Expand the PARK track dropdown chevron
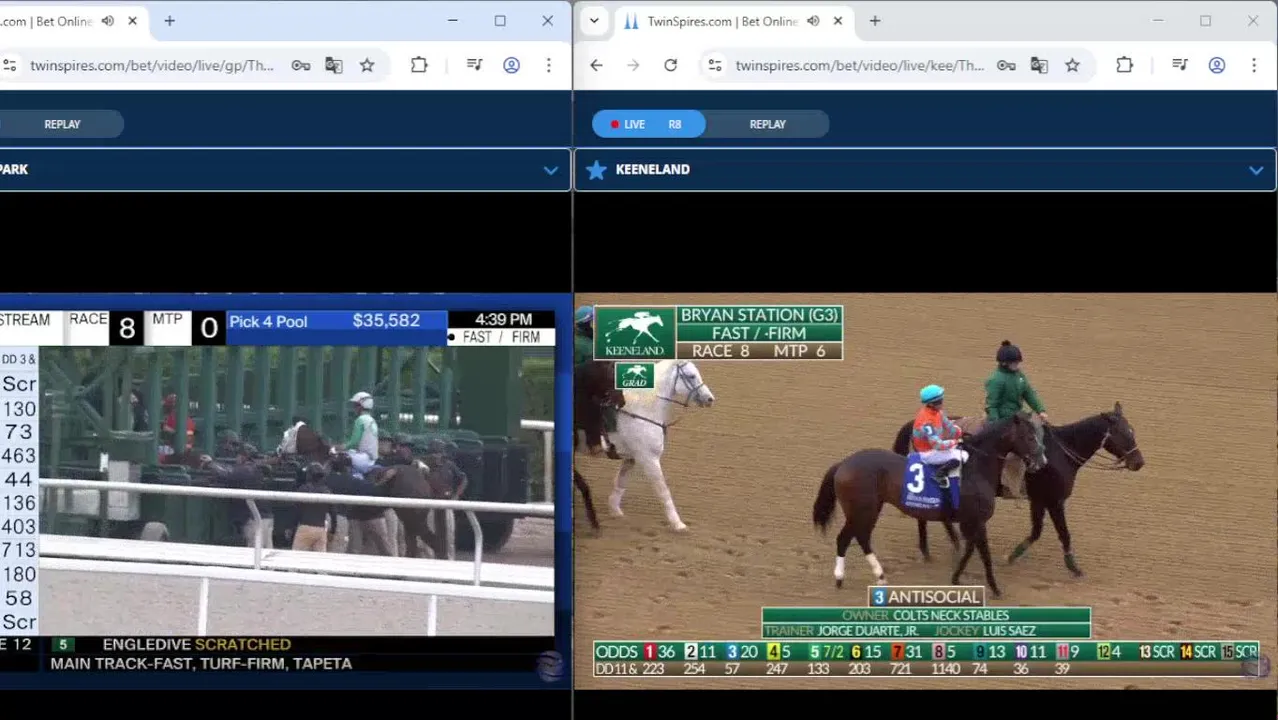The width and height of the screenshot is (1278, 720). (x=550, y=170)
